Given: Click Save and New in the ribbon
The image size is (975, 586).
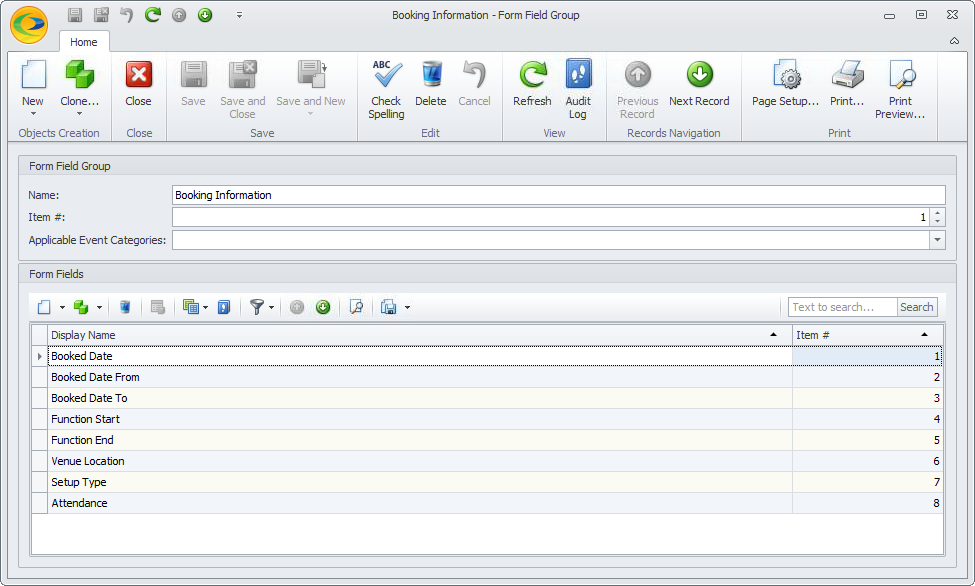Looking at the screenshot, I should click(311, 87).
